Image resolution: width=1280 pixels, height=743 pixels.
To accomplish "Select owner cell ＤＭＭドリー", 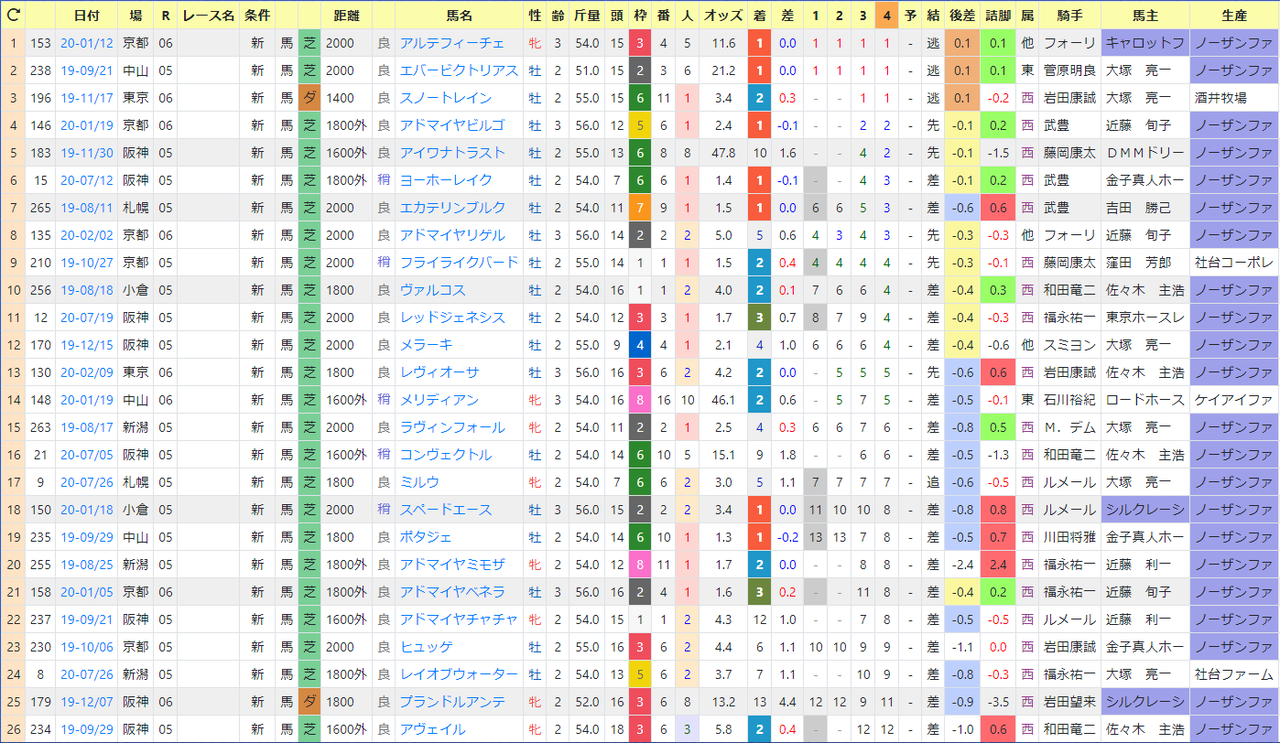I will (1144, 153).
